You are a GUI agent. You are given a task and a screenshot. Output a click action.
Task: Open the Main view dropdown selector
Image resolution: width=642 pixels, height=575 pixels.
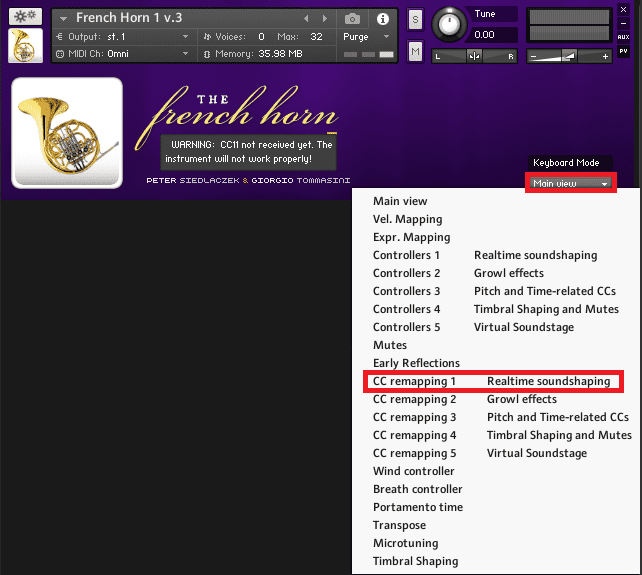[571, 183]
